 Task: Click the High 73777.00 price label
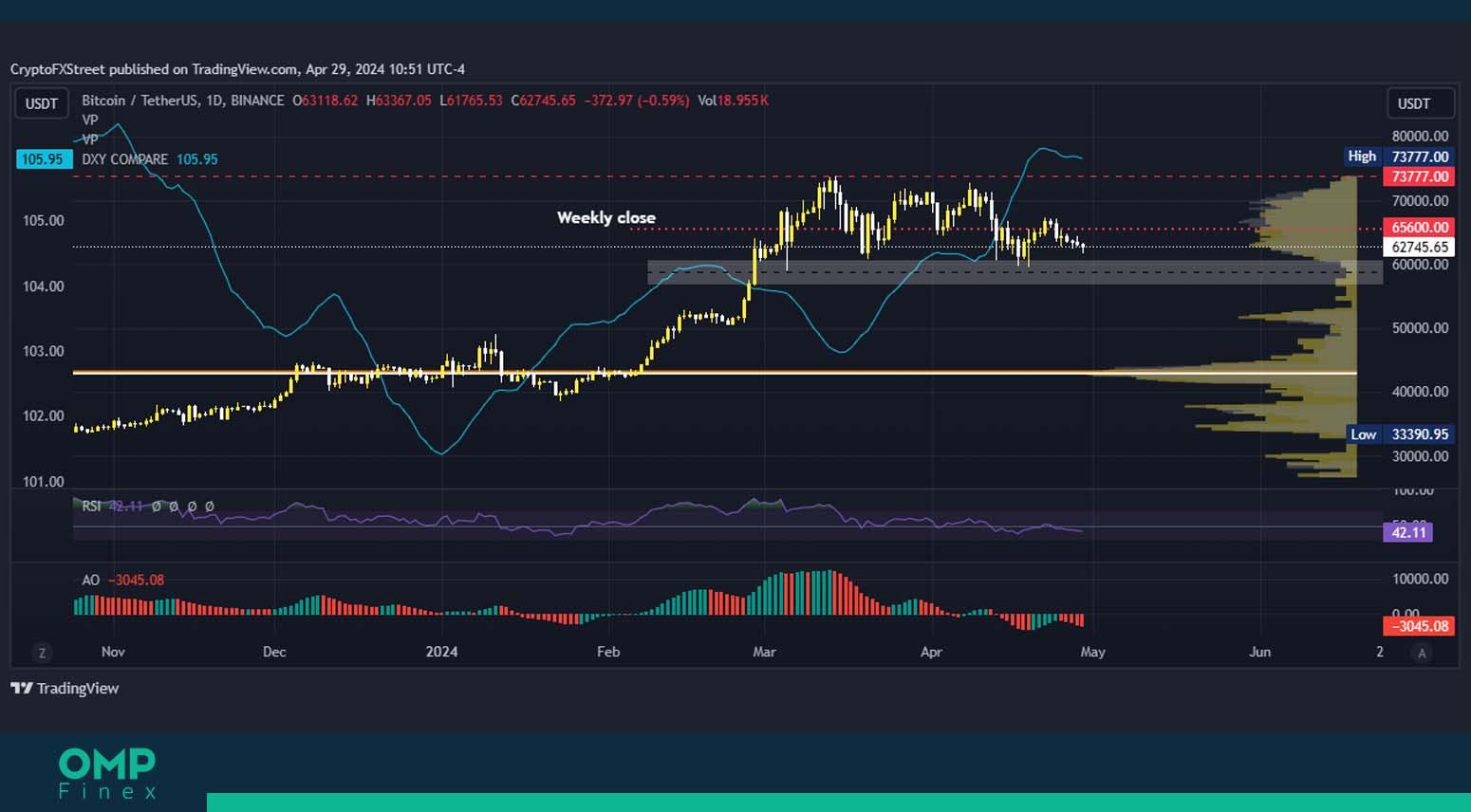click(x=1399, y=157)
